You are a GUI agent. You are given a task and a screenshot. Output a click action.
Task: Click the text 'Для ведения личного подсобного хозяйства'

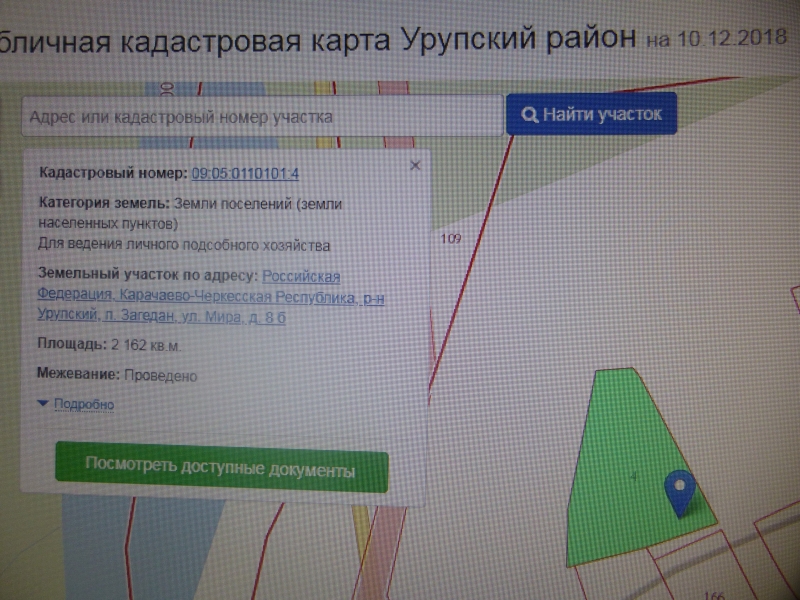pos(184,245)
